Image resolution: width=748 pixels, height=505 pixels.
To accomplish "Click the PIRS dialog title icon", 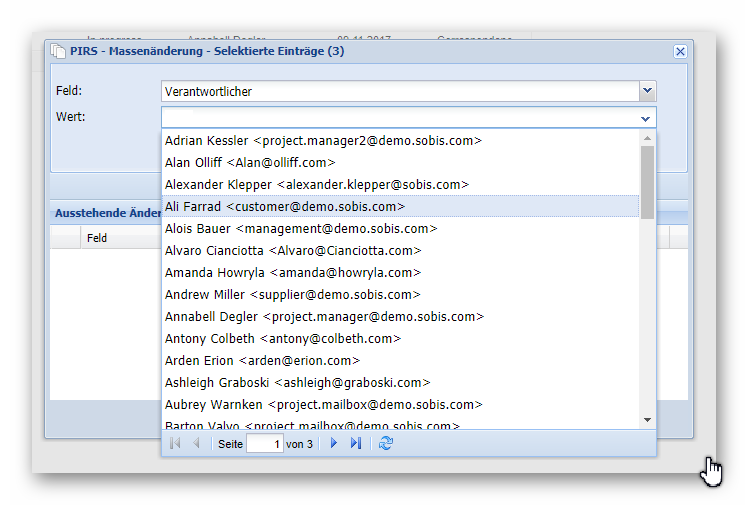I will click(x=59, y=51).
